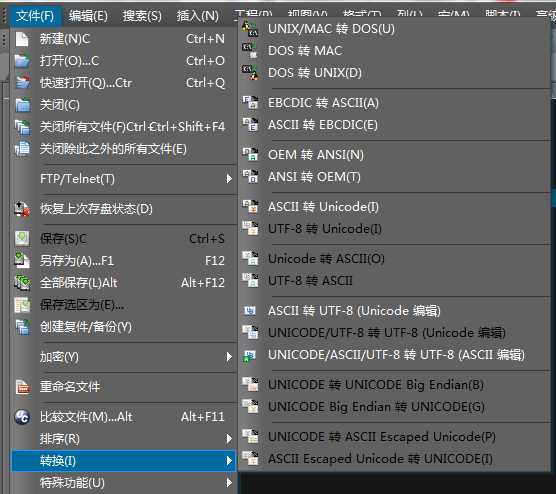Choose 新建(N) from the File menu

tap(124, 39)
